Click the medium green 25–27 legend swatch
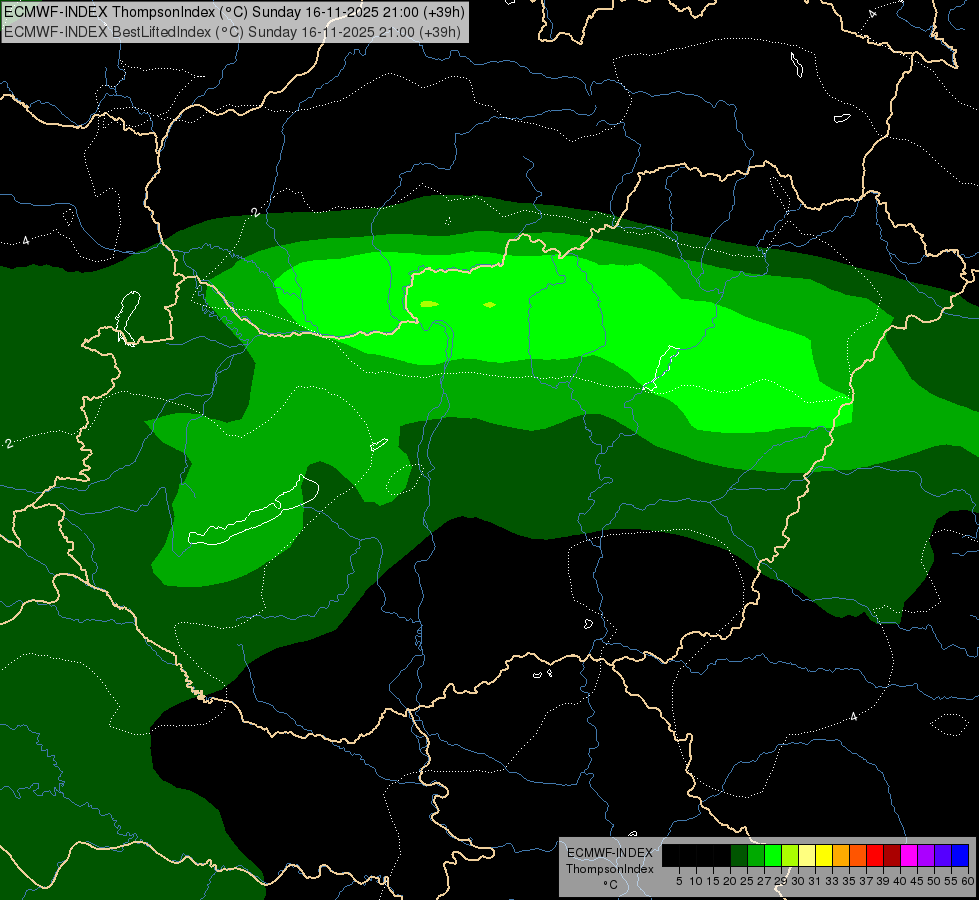The height and width of the screenshot is (900, 979). 756,855
